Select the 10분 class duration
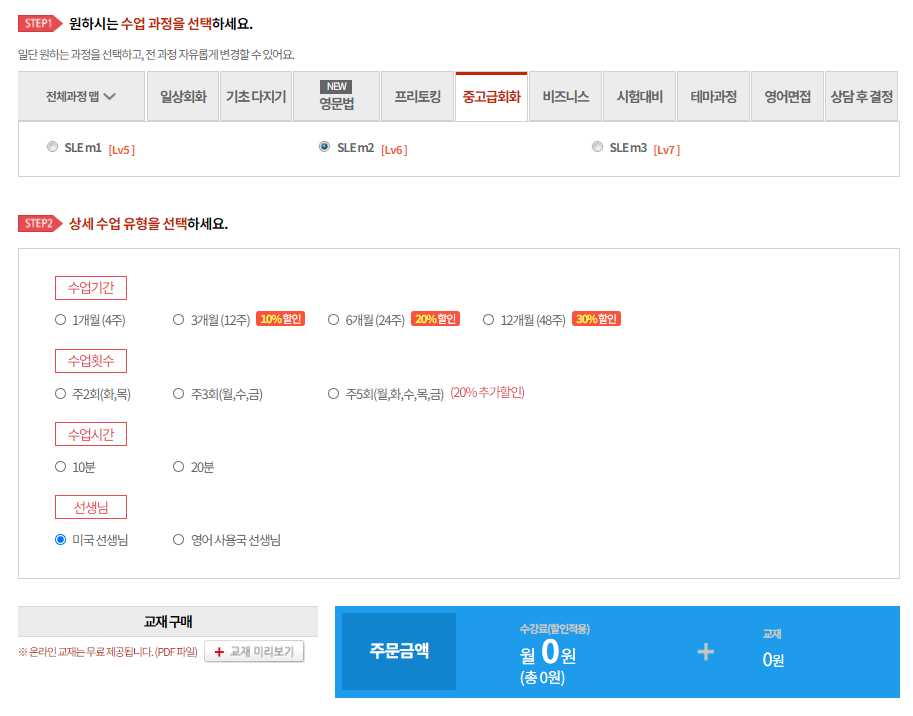 (61, 467)
